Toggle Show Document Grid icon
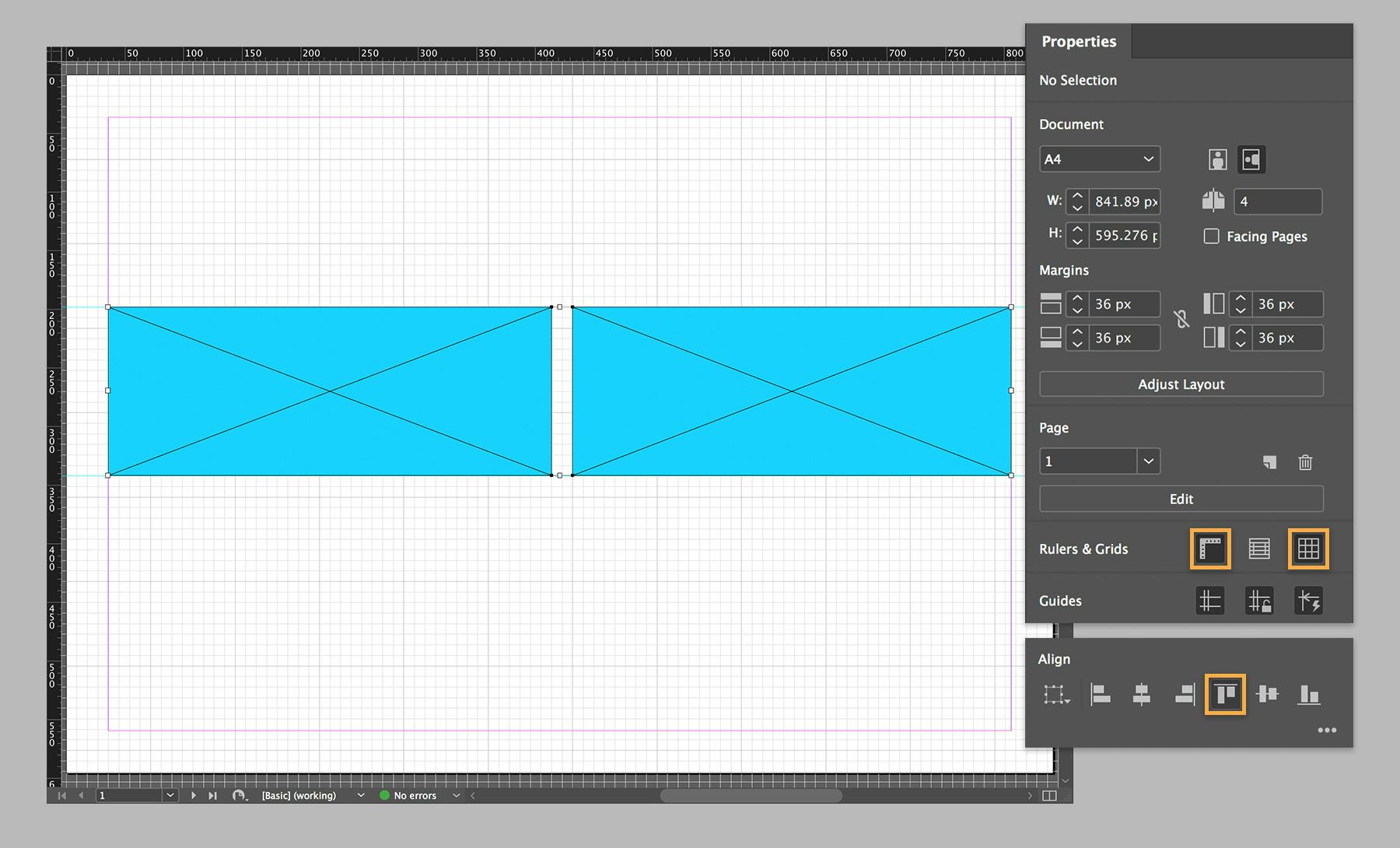 tap(1308, 549)
